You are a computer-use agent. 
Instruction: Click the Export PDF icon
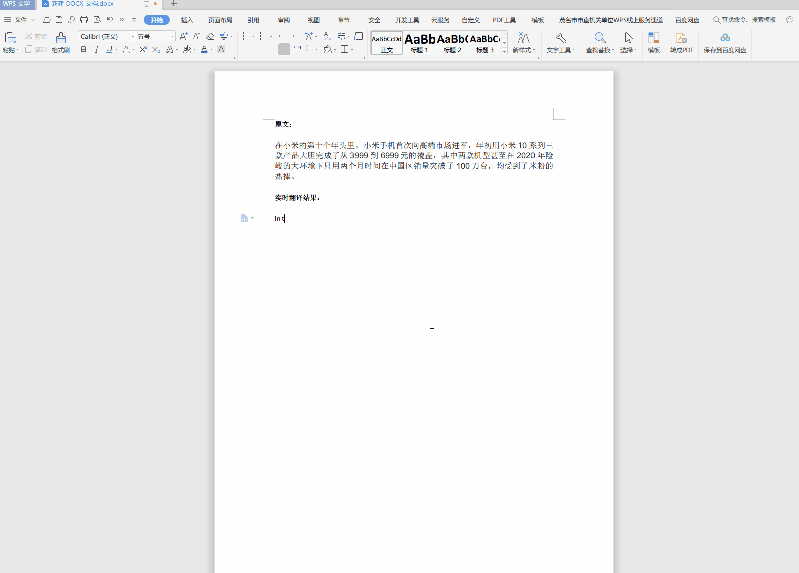pos(681,38)
